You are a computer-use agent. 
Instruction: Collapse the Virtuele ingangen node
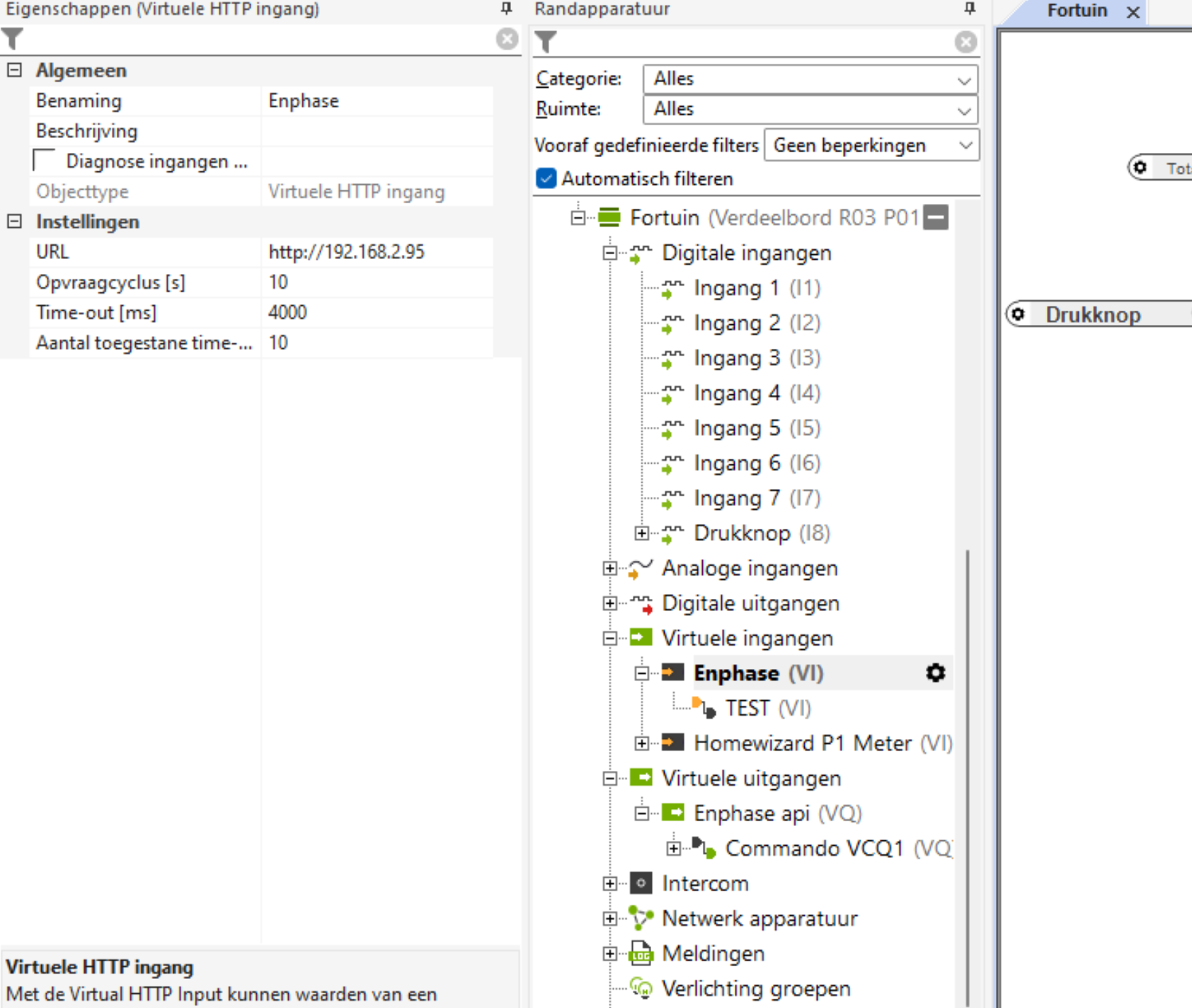pos(609,638)
